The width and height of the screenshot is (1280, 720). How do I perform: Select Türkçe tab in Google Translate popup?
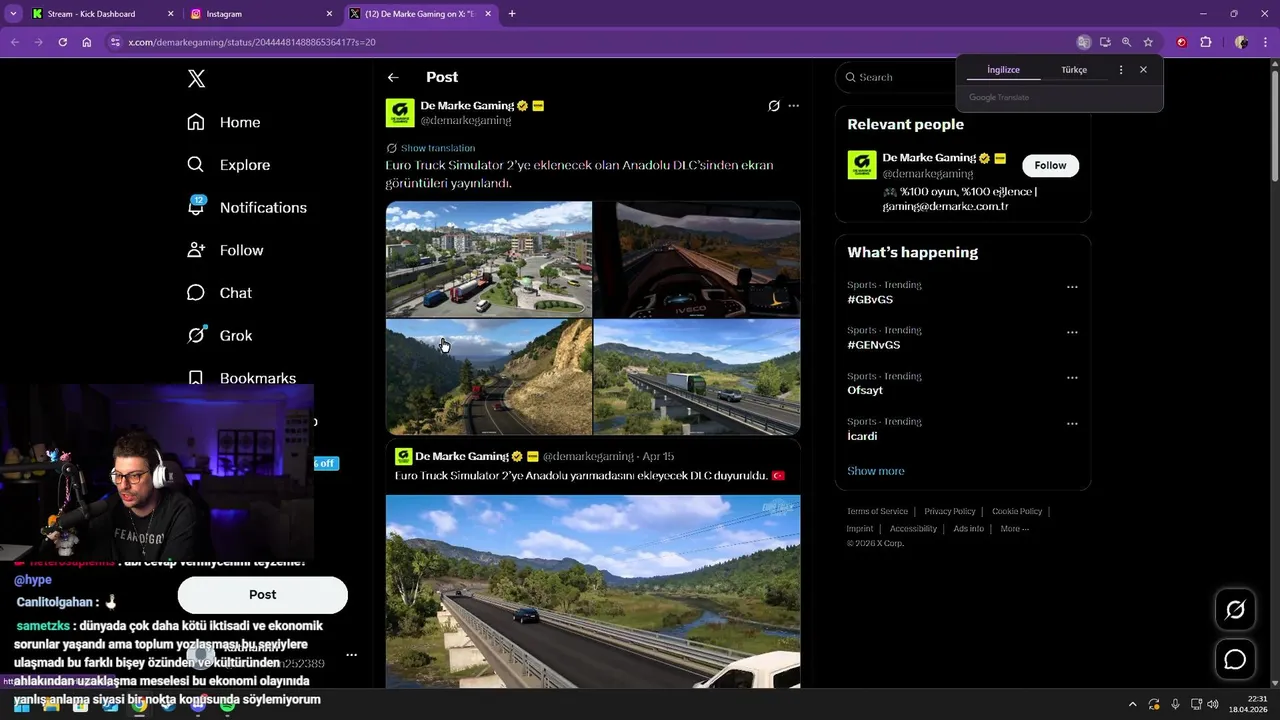click(1074, 70)
